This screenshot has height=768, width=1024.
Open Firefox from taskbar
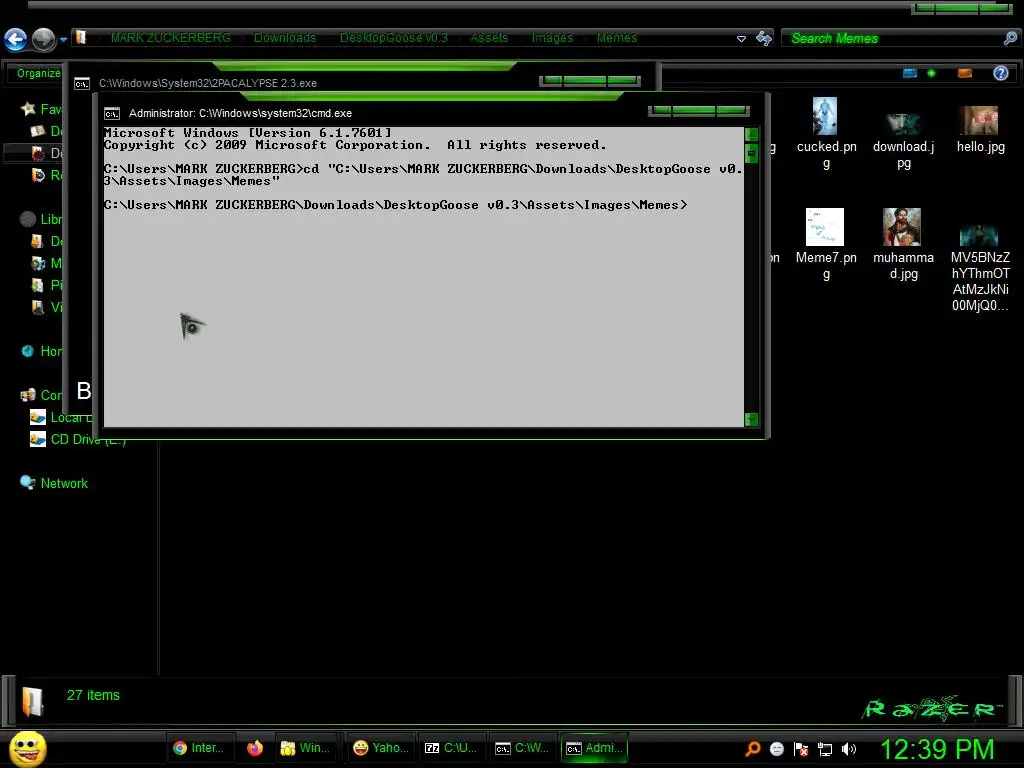point(255,748)
